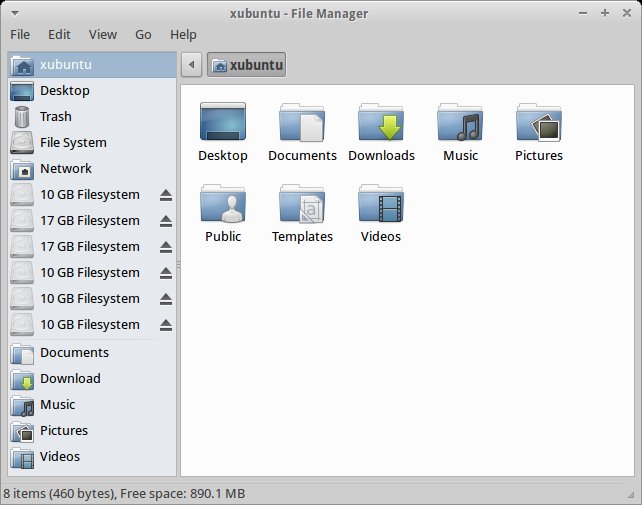Screen dimensions: 642x505
Task: Click the path bar back arrow
Action: (191, 65)
